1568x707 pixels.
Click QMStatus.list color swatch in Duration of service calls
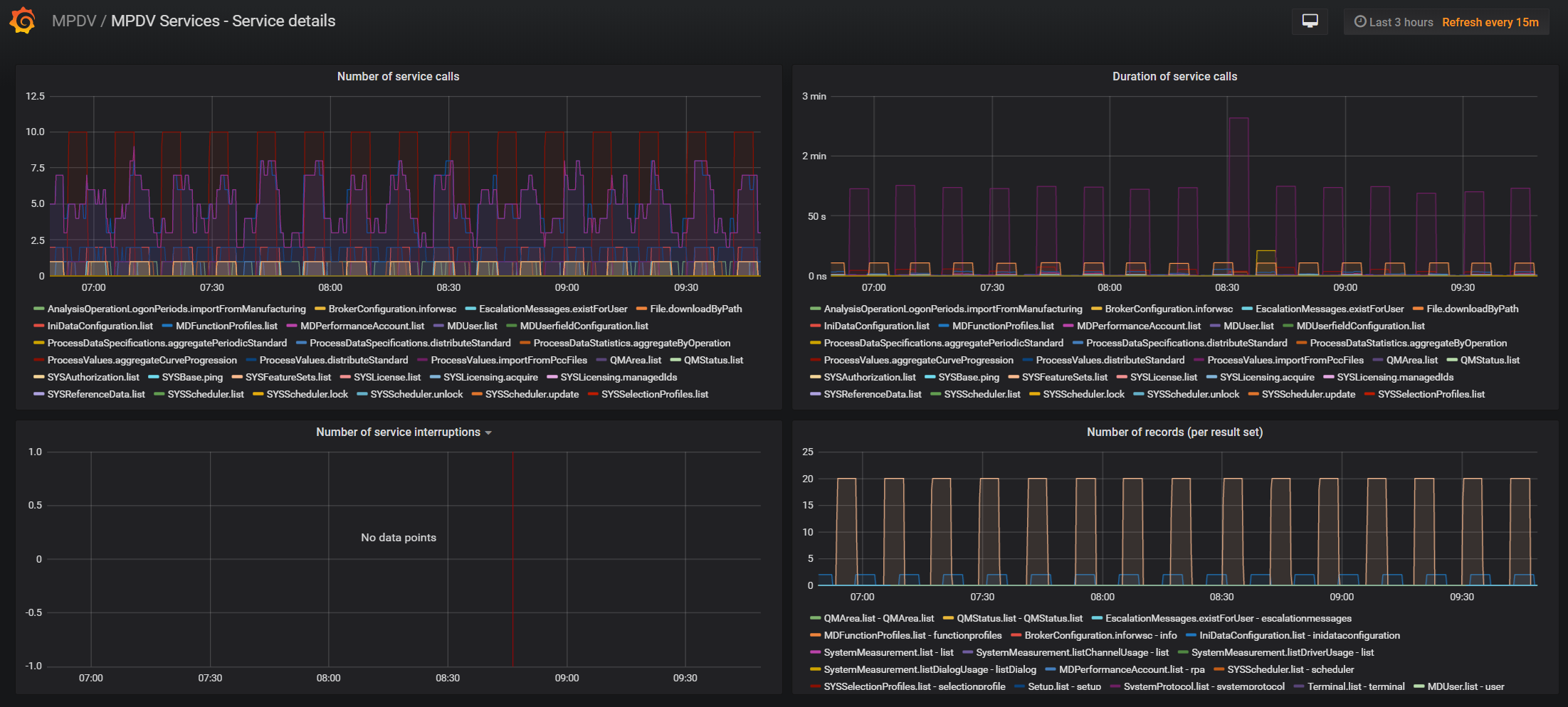pyautogui.click(x=1452, y=360)
